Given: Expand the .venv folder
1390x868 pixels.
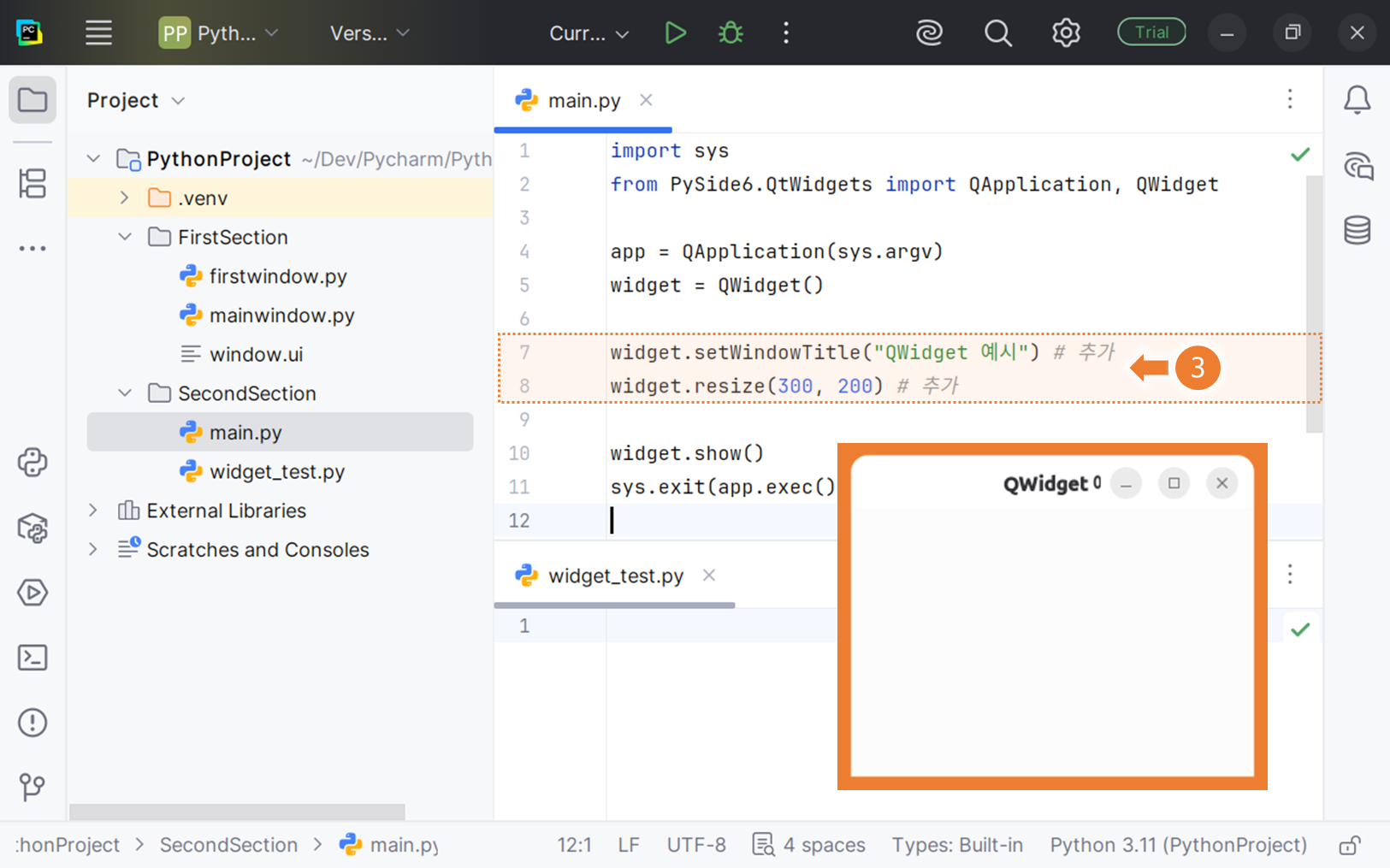Looking at the screenshot, I should click(125, 198).
